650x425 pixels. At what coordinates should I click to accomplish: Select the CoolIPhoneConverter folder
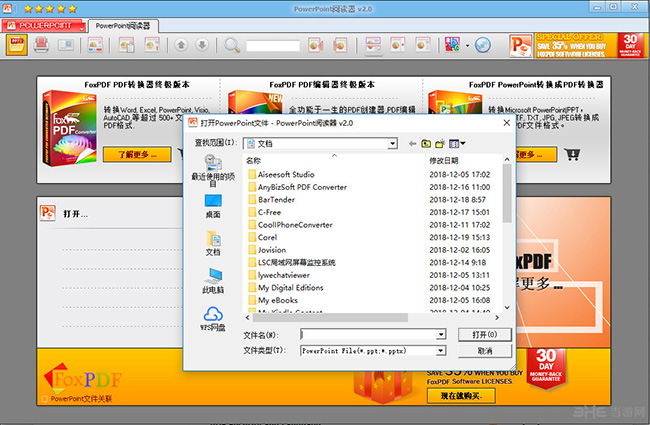pyautogui.click(x=290, y=225)
